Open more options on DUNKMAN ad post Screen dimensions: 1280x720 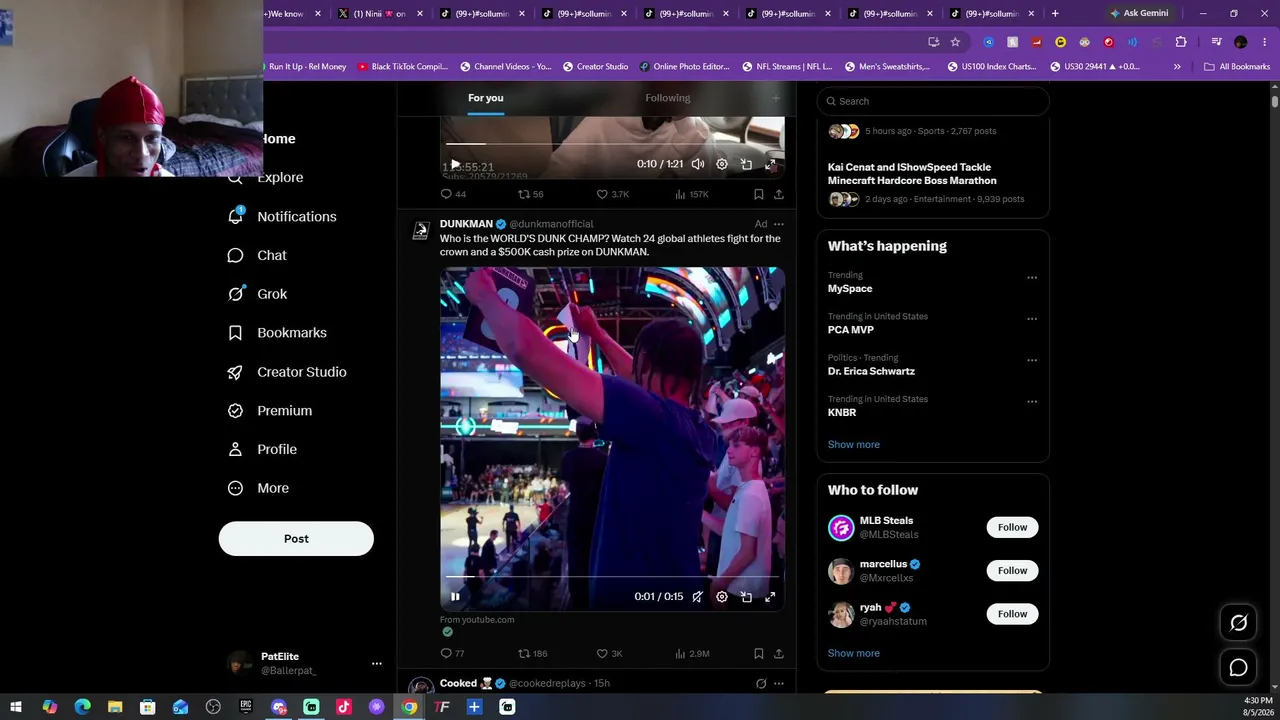point(779,224)
